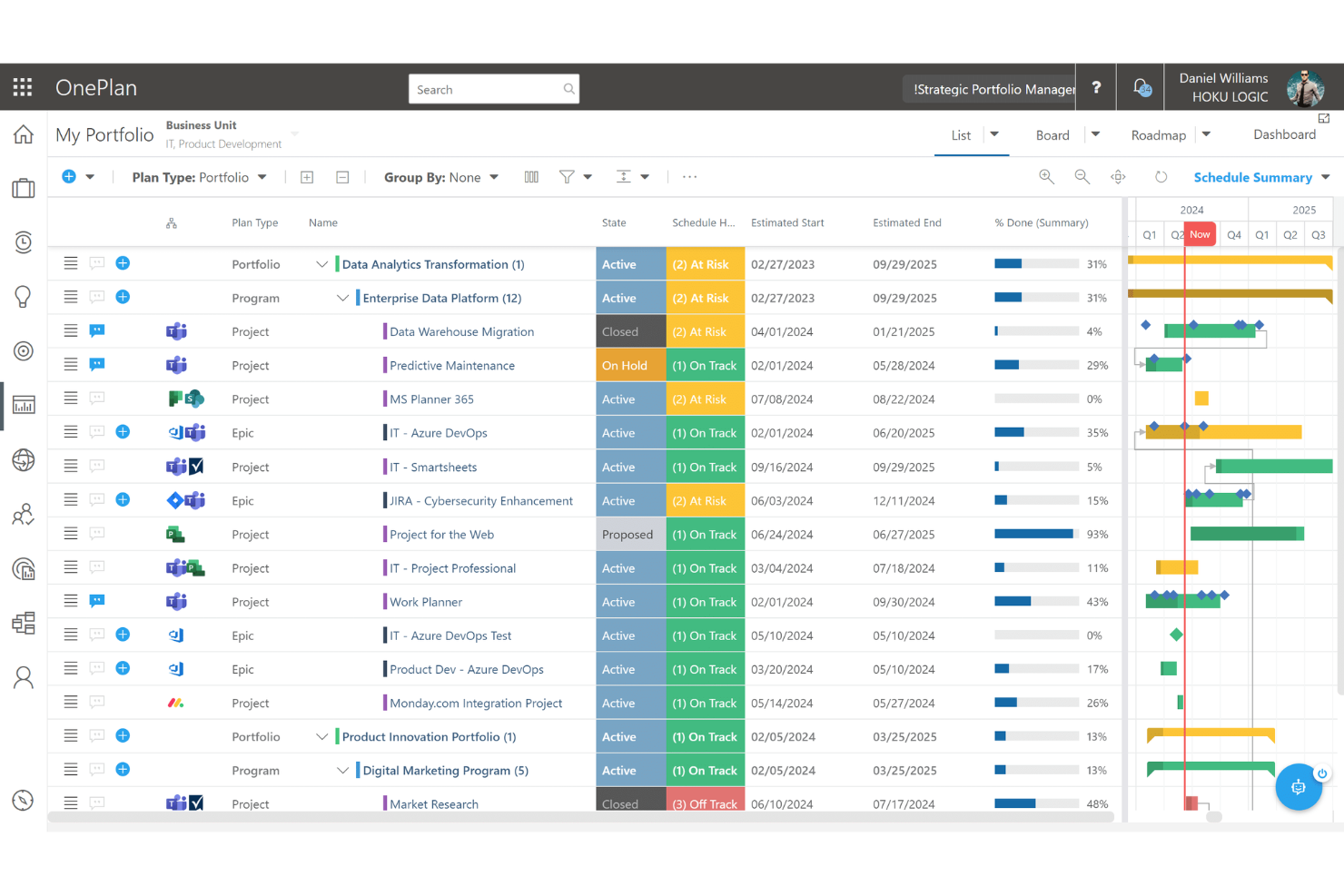
Task: Switch to the List tab
Action: 961,135
